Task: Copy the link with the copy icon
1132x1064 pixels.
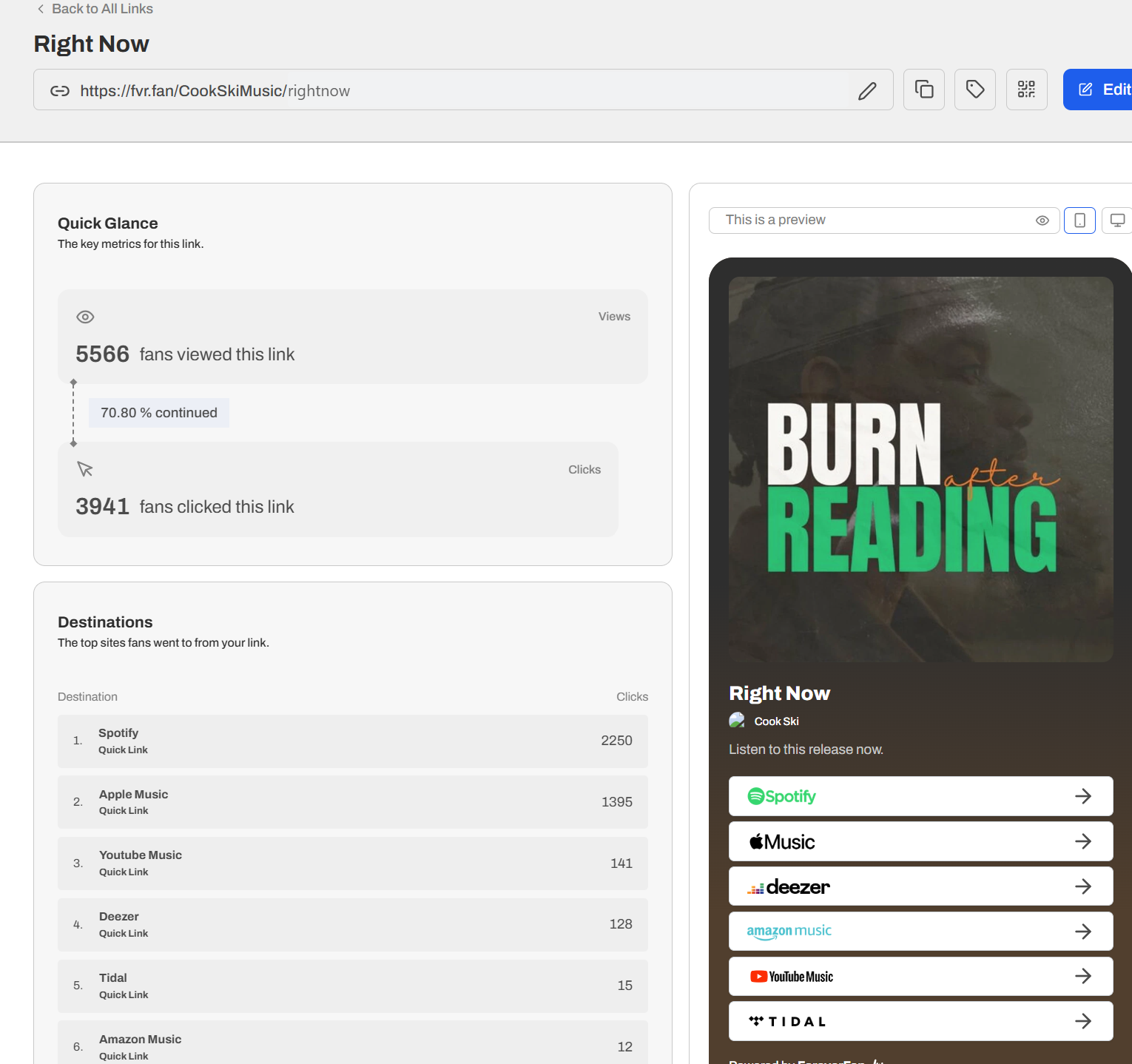Action: coord(923,90)
